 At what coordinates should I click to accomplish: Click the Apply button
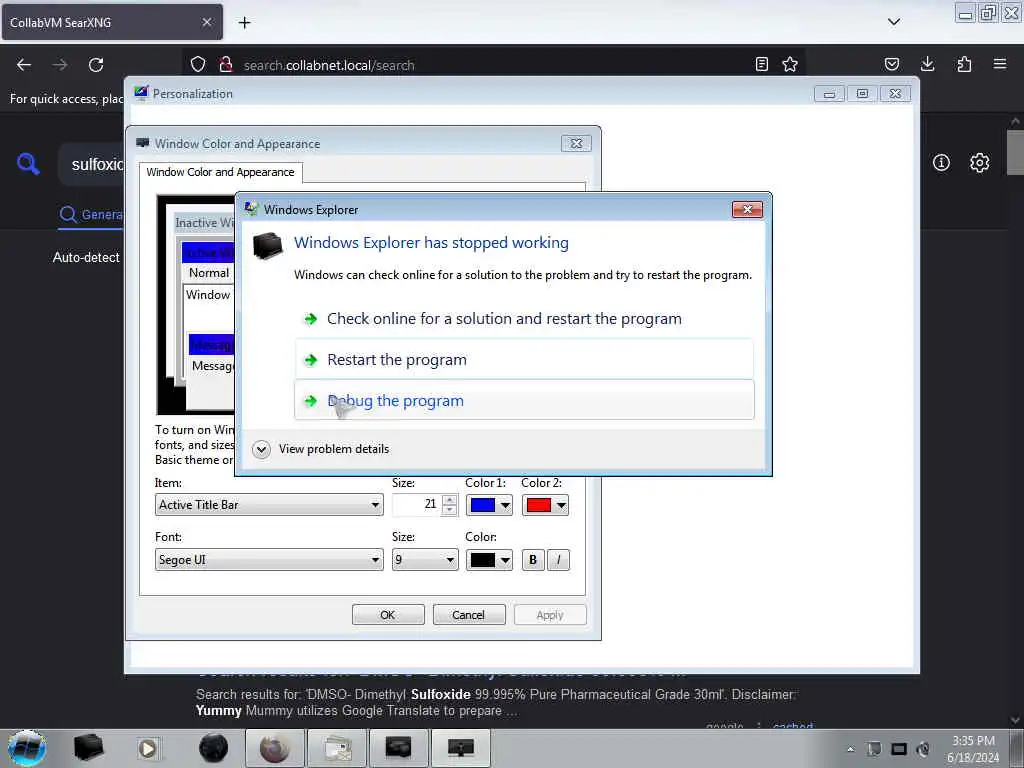coord(550,615)
